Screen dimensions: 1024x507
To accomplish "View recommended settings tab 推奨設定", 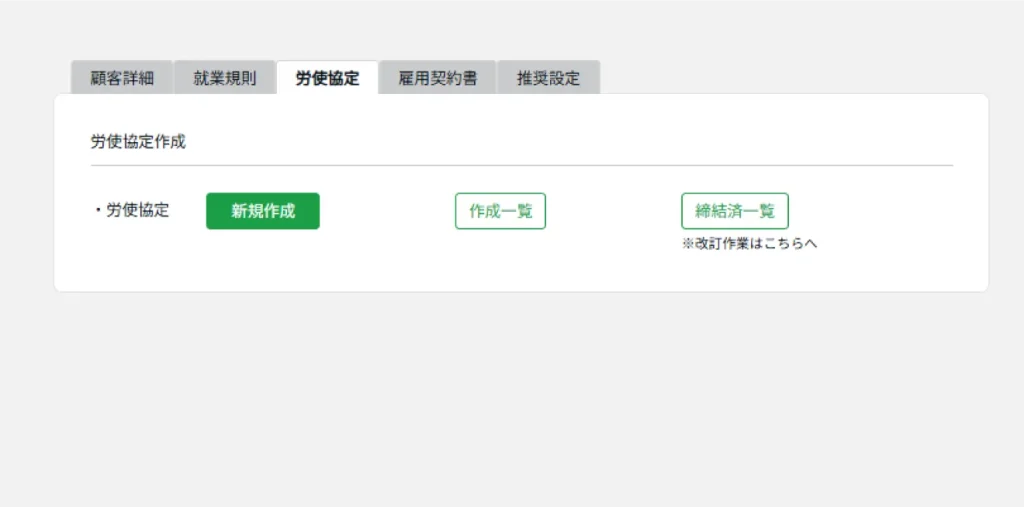I will coord(548,78).
